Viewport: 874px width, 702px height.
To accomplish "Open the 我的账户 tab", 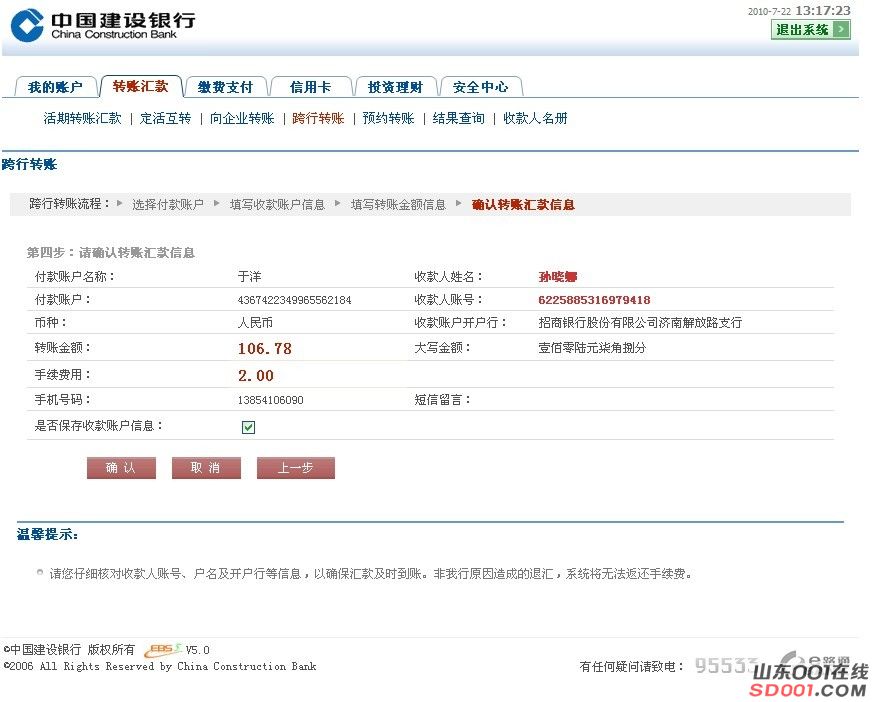I will tap(55, 87).
